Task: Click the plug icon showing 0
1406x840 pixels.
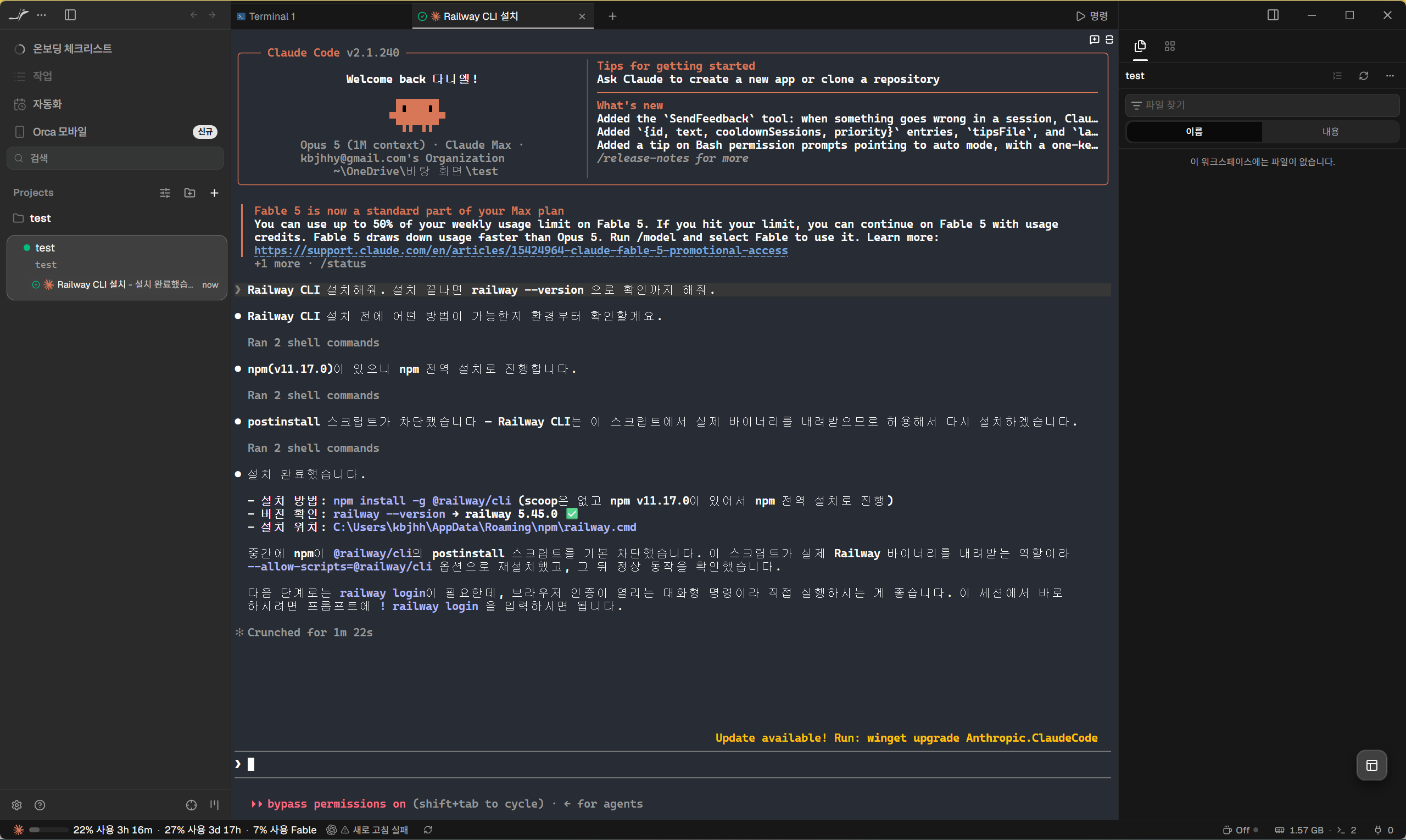Action: tap(1384, 830)
